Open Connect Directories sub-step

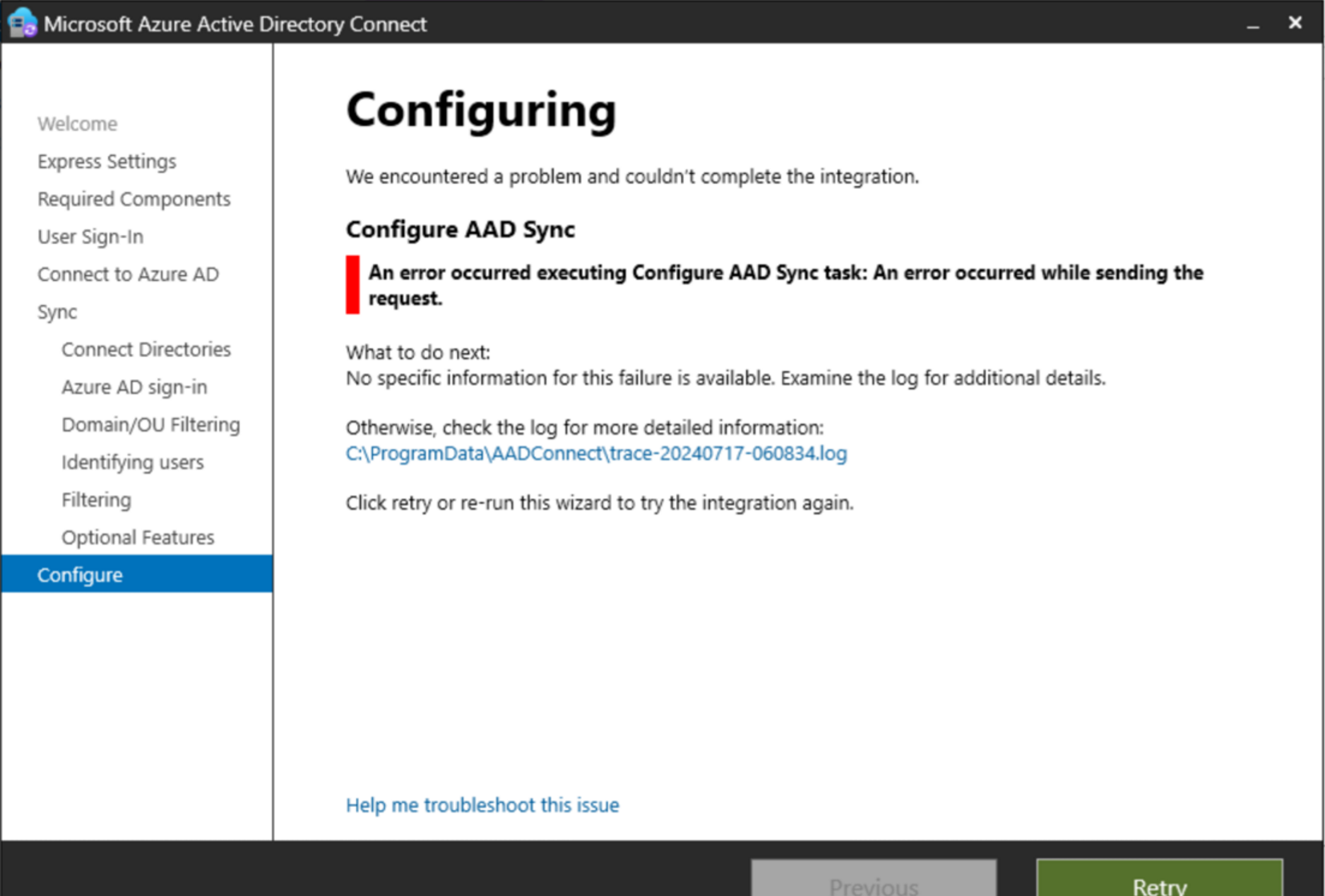tap(146, 349)
